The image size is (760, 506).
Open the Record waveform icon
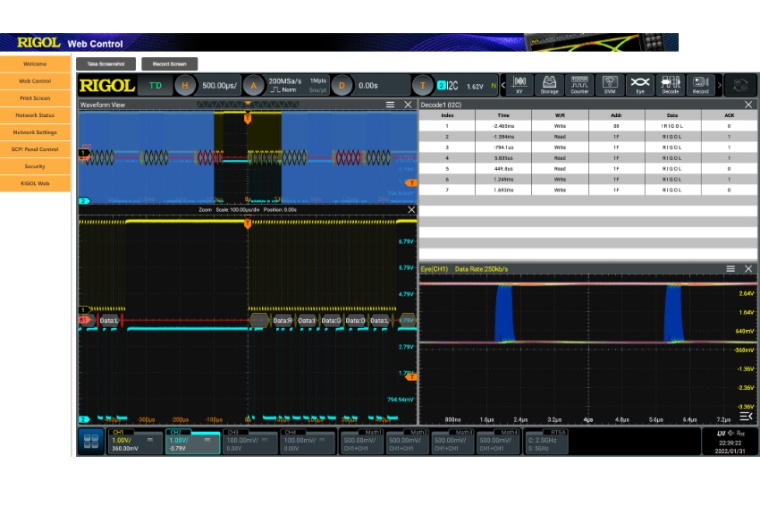tap(701, 85)
